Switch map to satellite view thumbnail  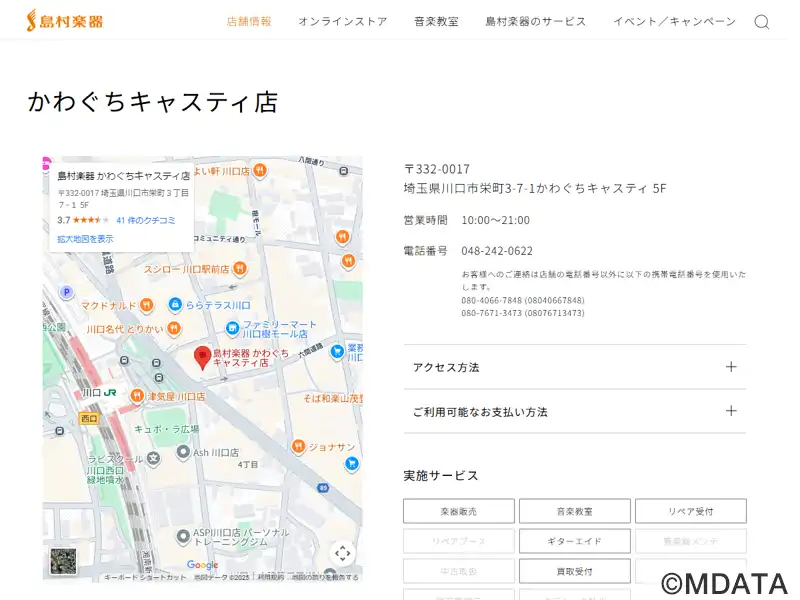click(63, 561)
